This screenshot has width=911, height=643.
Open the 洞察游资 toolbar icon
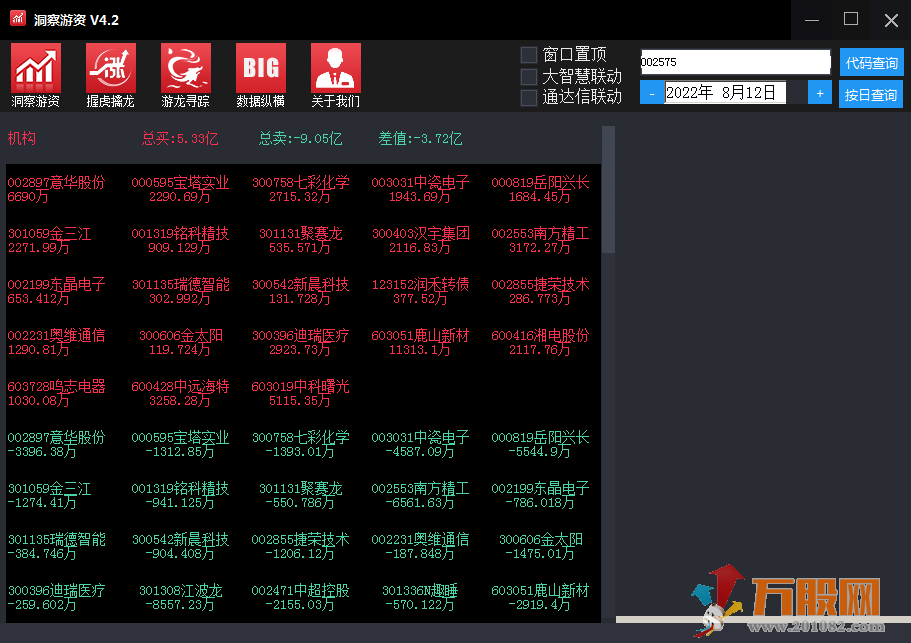[35, 76]
